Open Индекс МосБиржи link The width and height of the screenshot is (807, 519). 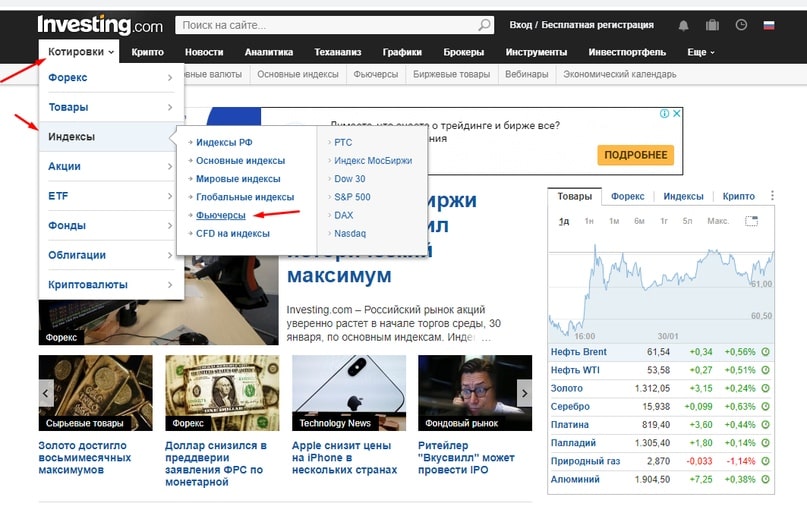(x=373, y=161)
